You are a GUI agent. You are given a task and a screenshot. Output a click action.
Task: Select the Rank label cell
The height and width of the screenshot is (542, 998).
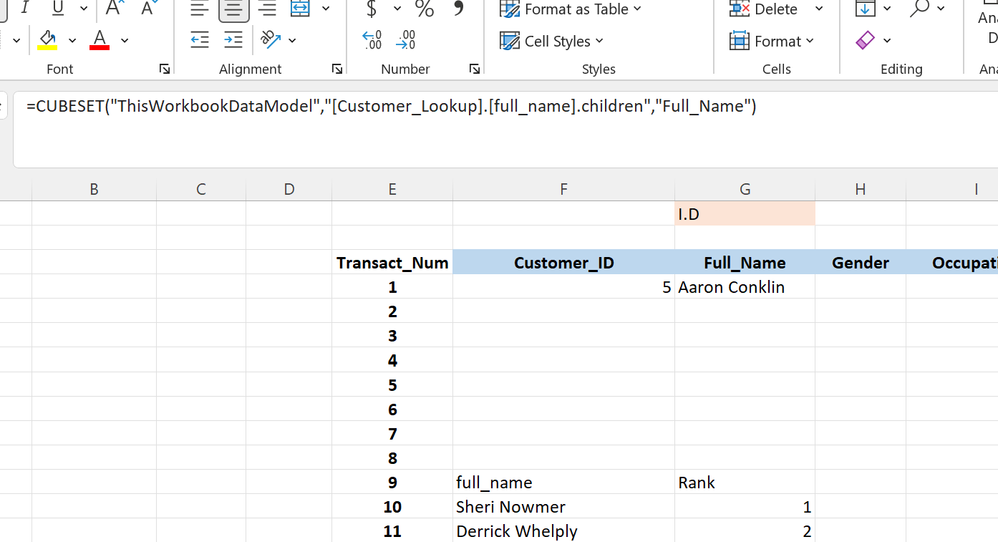pos(745,482)
